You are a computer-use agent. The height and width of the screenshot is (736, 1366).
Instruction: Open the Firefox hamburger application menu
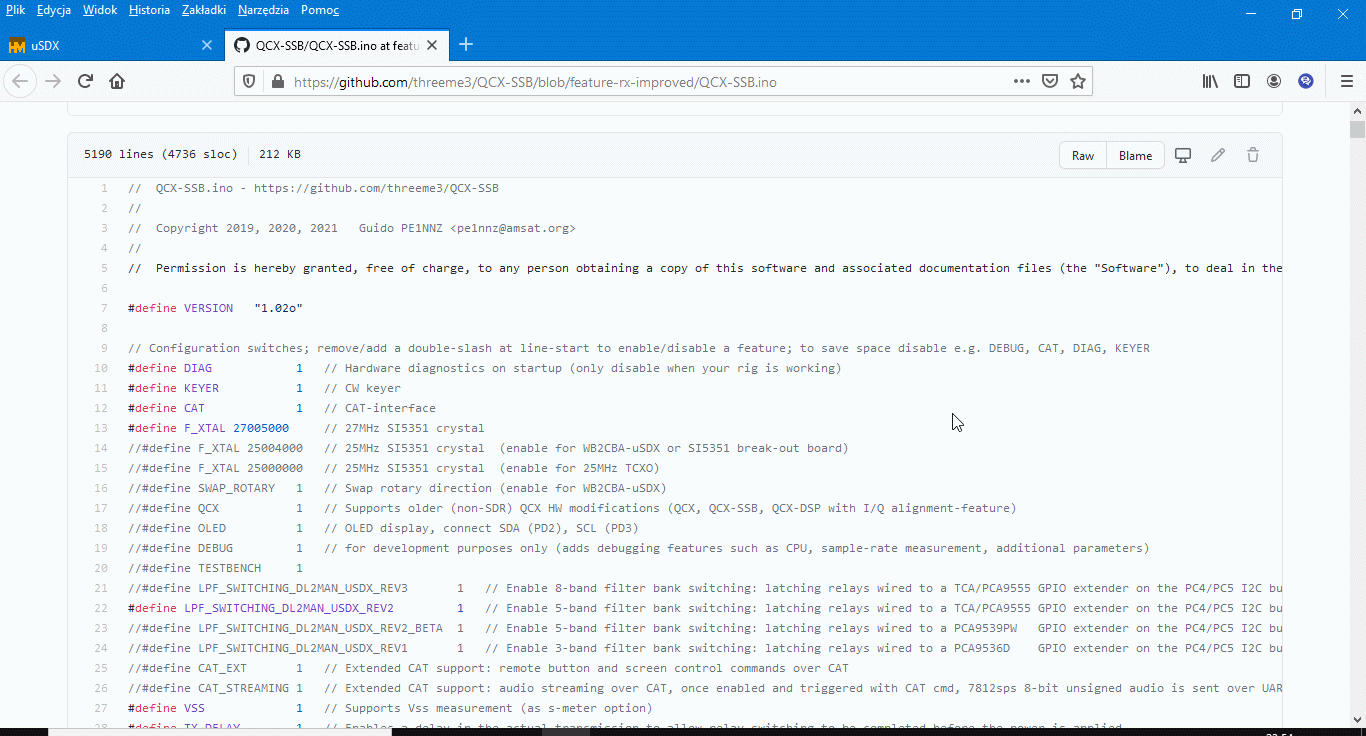coord(1346,82)
